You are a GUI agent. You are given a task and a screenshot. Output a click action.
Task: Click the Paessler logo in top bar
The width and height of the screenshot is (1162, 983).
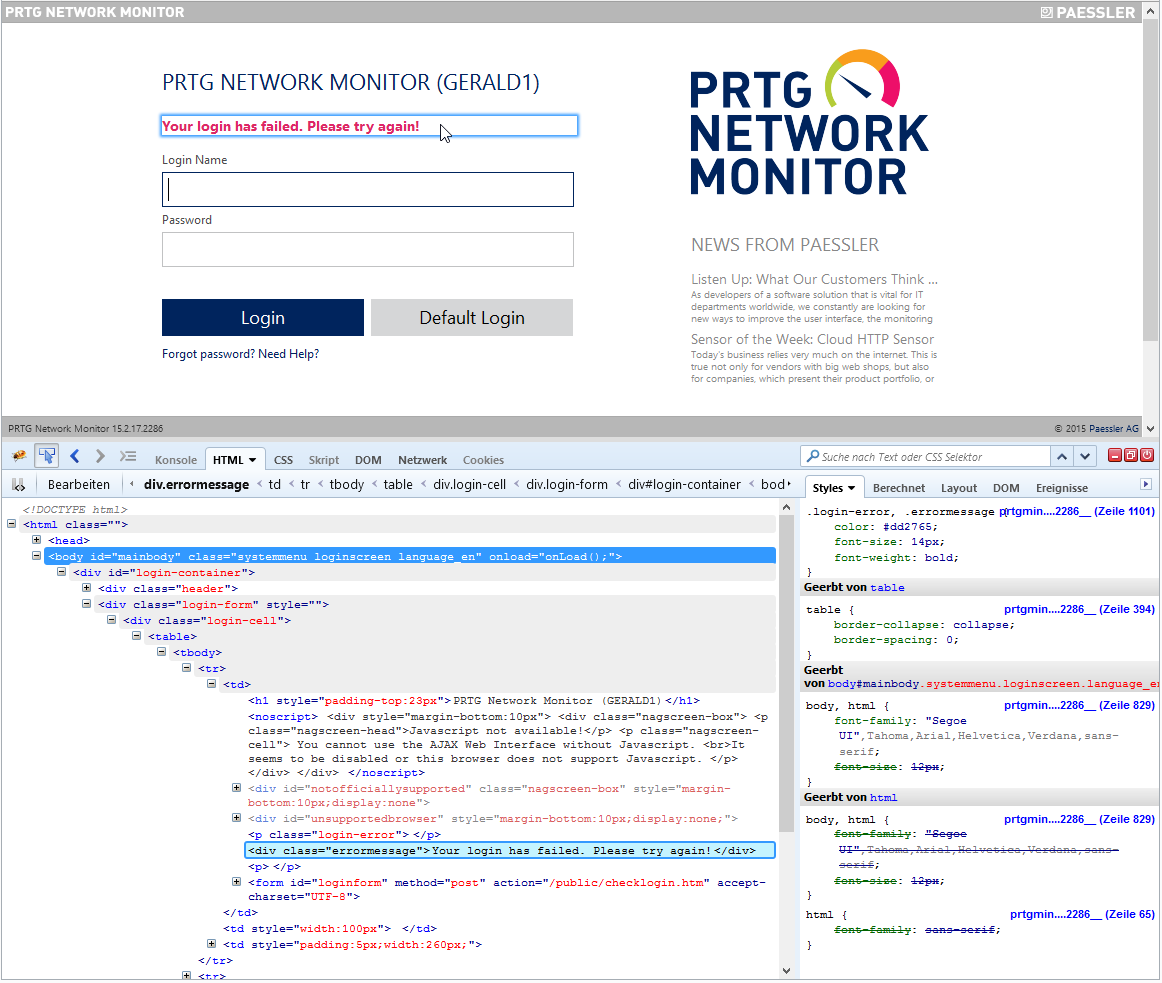coord(1087,12)
